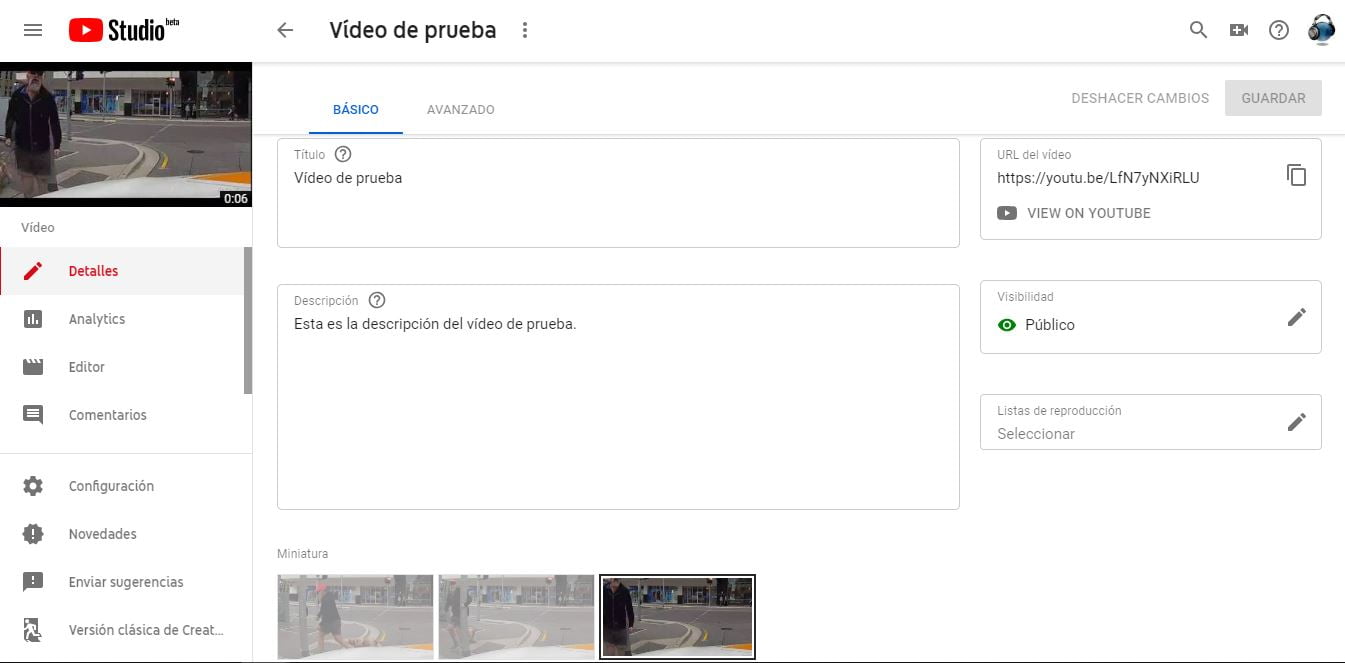1345x663 pixels.
Task: Switch to the Avanzado tab
Action: [460, 110]
